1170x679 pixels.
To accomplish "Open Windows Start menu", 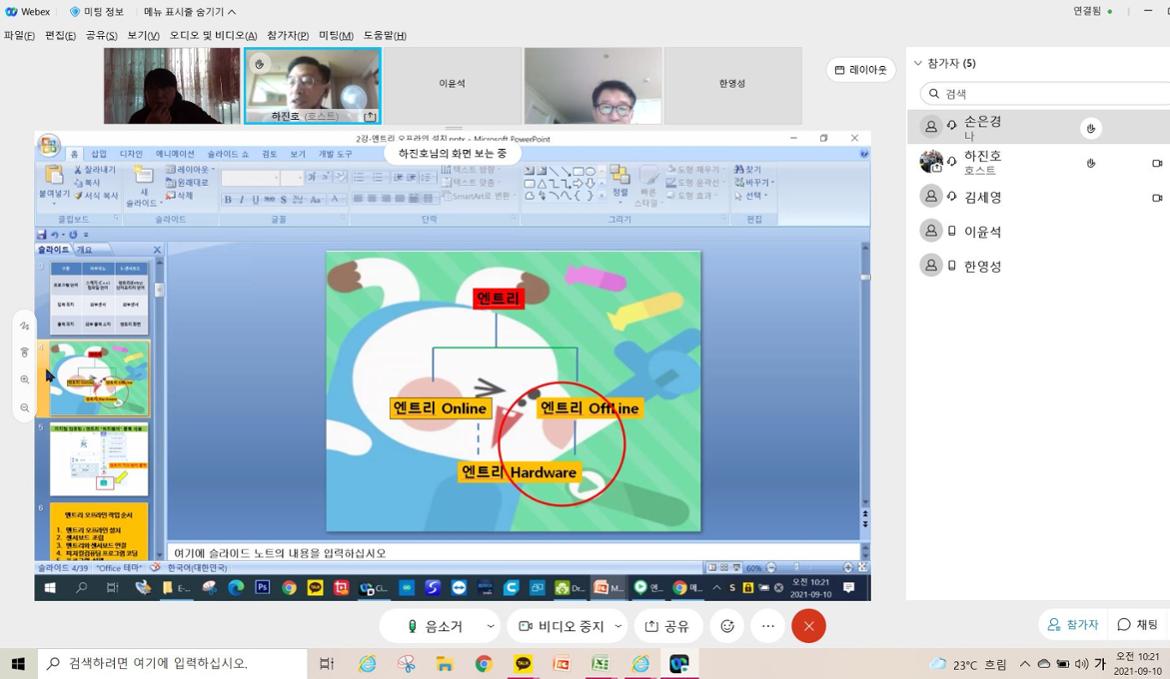I will [x=18, y=663].
